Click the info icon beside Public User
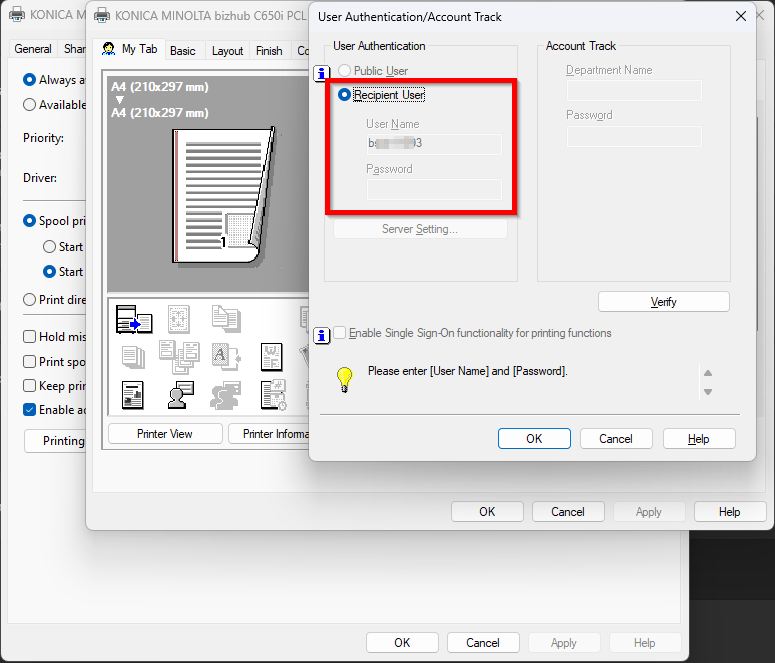 click(322, 72)
